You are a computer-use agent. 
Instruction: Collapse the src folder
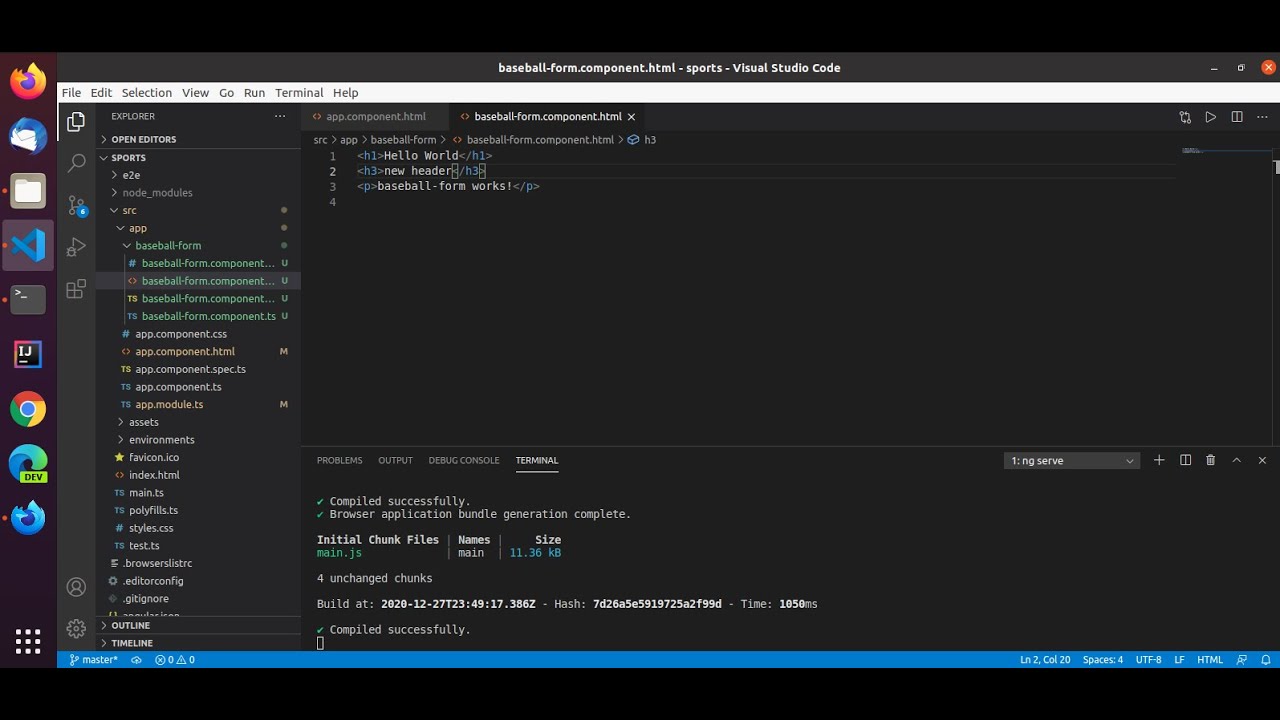click(129, 210)
